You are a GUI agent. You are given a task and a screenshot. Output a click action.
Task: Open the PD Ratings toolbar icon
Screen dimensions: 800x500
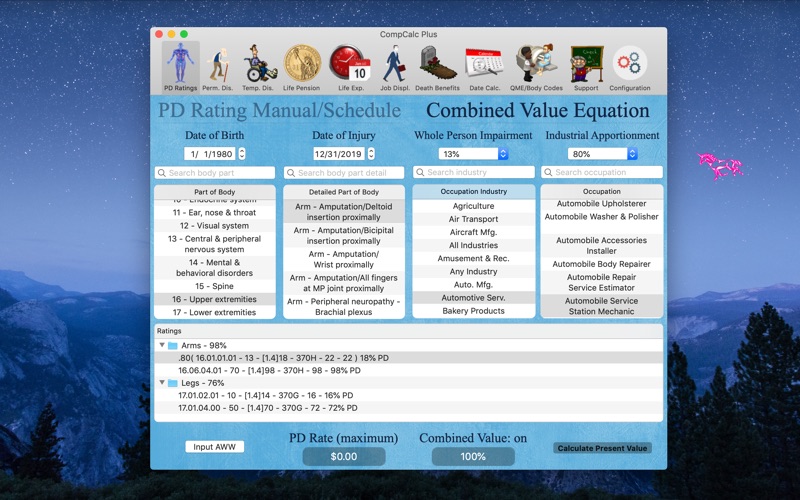[181, 67]
